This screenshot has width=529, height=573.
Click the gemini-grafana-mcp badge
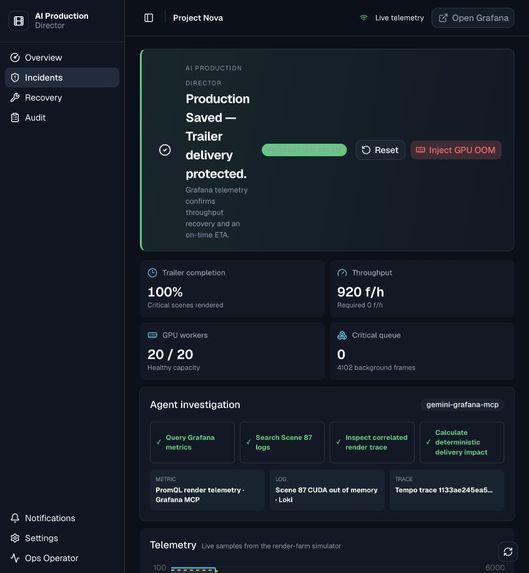click(x=463, y=405)
